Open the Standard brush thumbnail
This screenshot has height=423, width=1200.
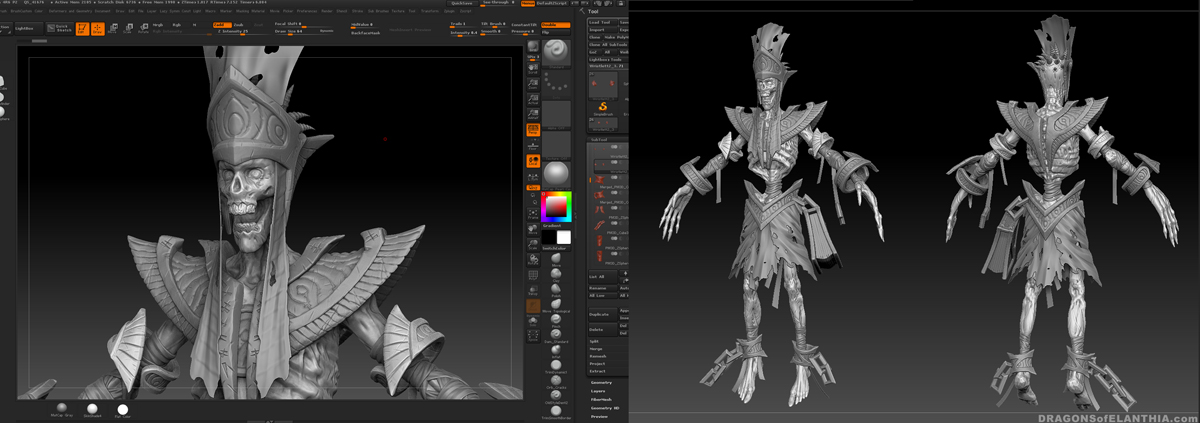(x=557, y=52)
